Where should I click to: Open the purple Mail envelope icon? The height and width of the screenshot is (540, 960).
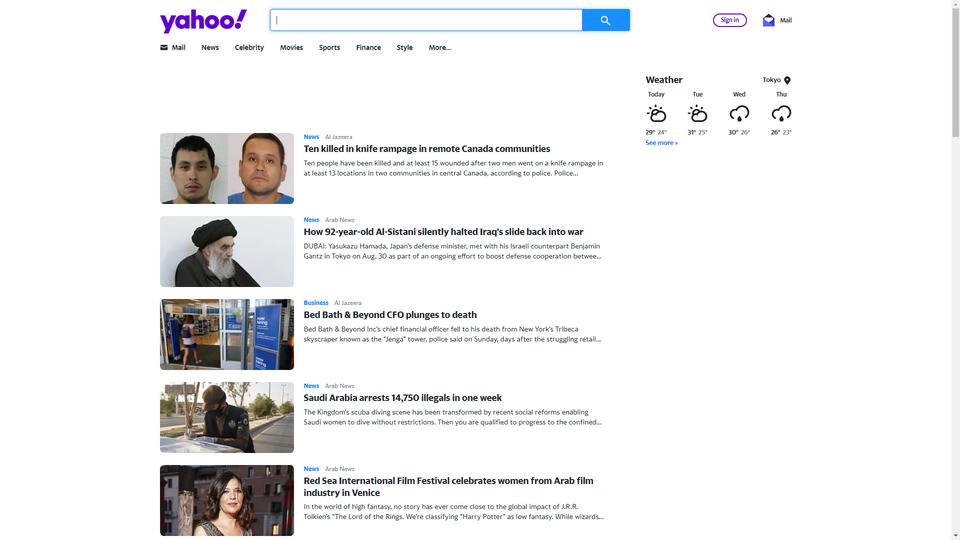(x=768, y=20)
